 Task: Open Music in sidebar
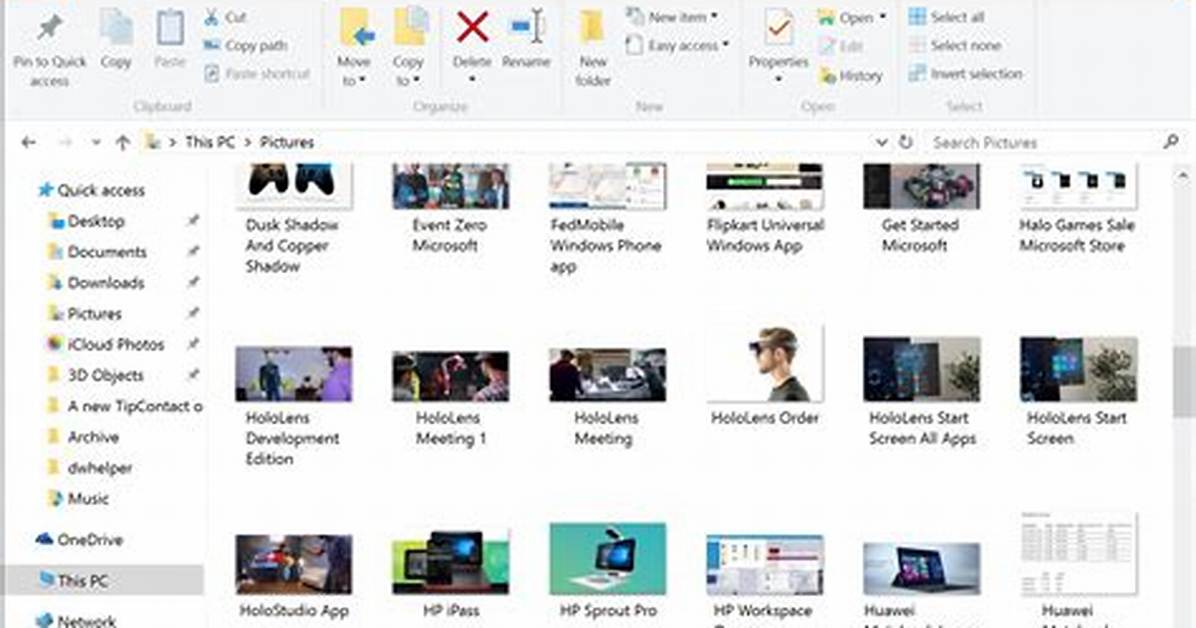click(x=79, y=499)
